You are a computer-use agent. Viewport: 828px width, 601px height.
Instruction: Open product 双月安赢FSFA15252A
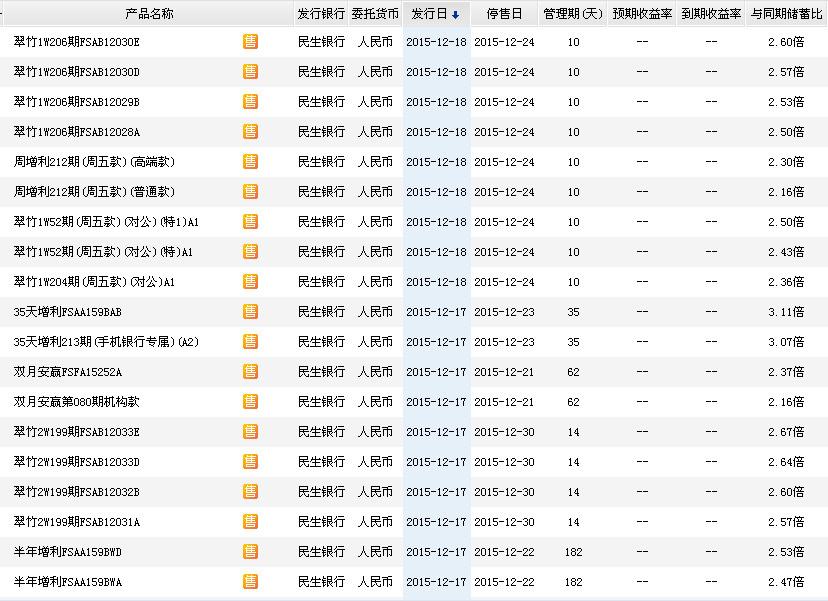(68, 372)
